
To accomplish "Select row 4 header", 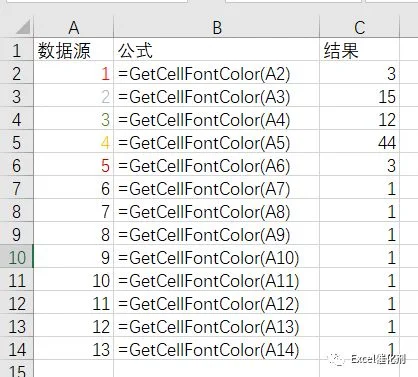I will coord(17,118).
